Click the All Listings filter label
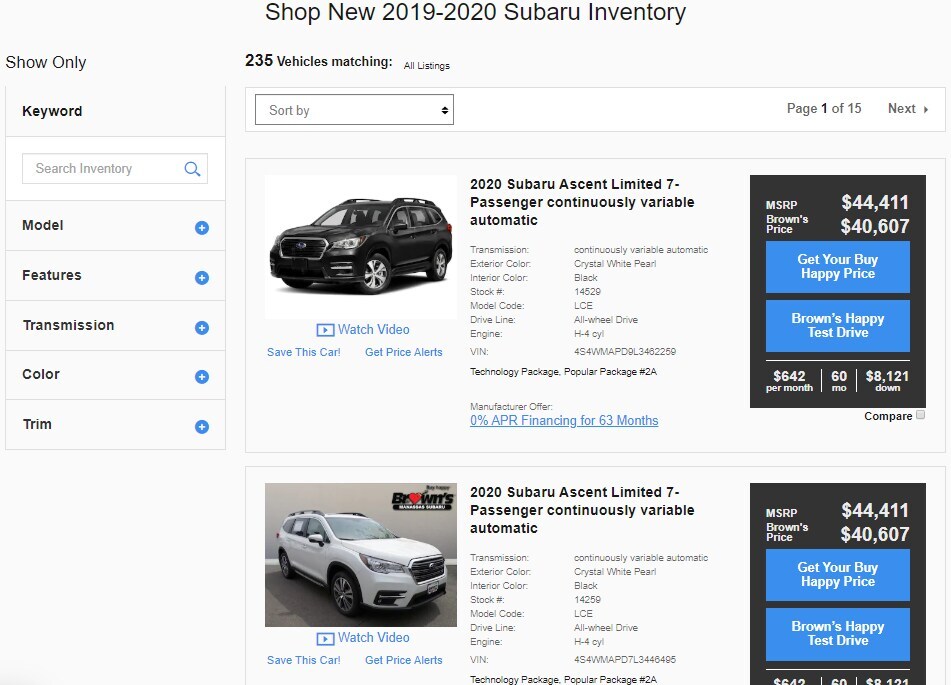 (x=427, y=66)
